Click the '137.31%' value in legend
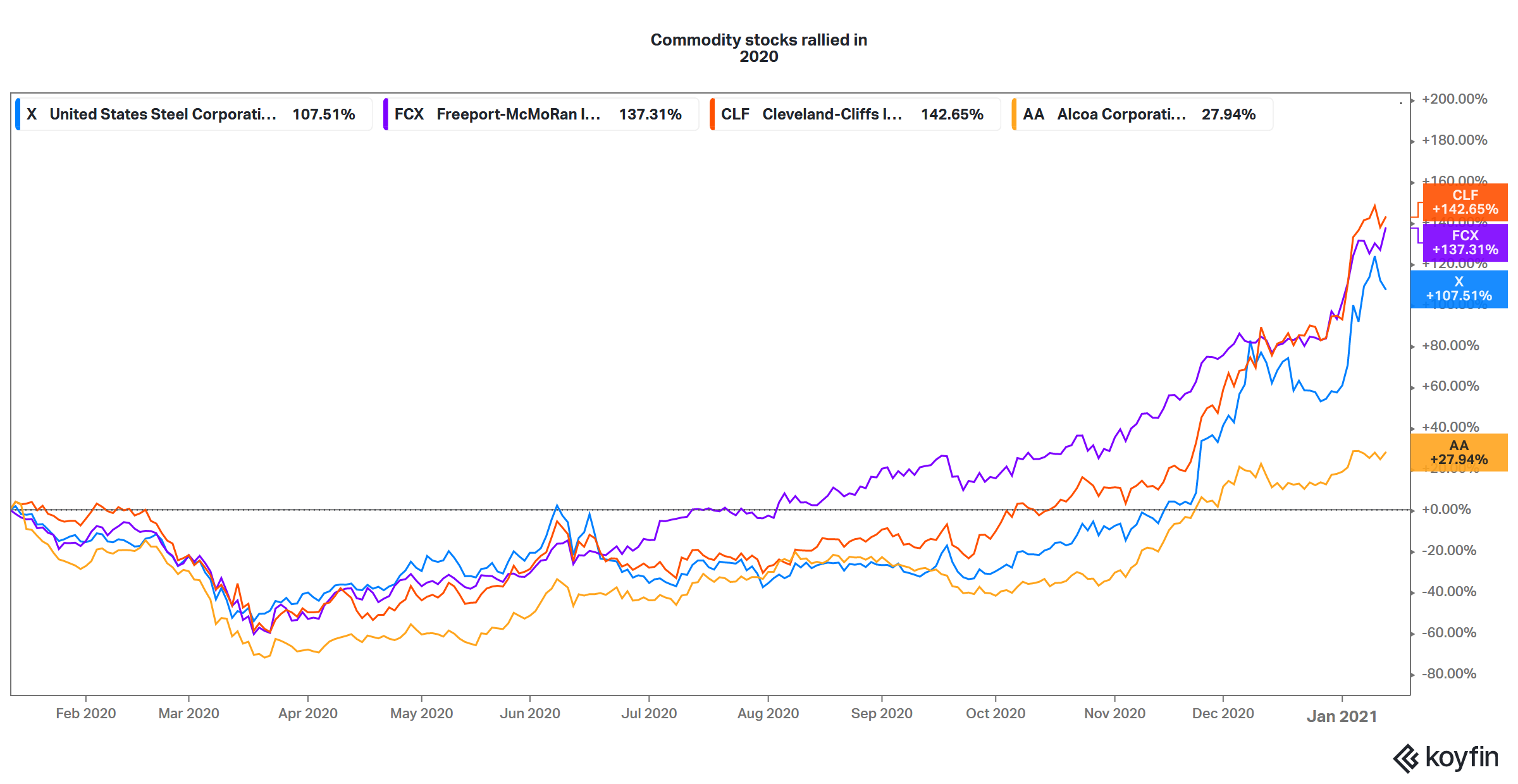This screenshot has height=784, width=1518. point(650,114)
